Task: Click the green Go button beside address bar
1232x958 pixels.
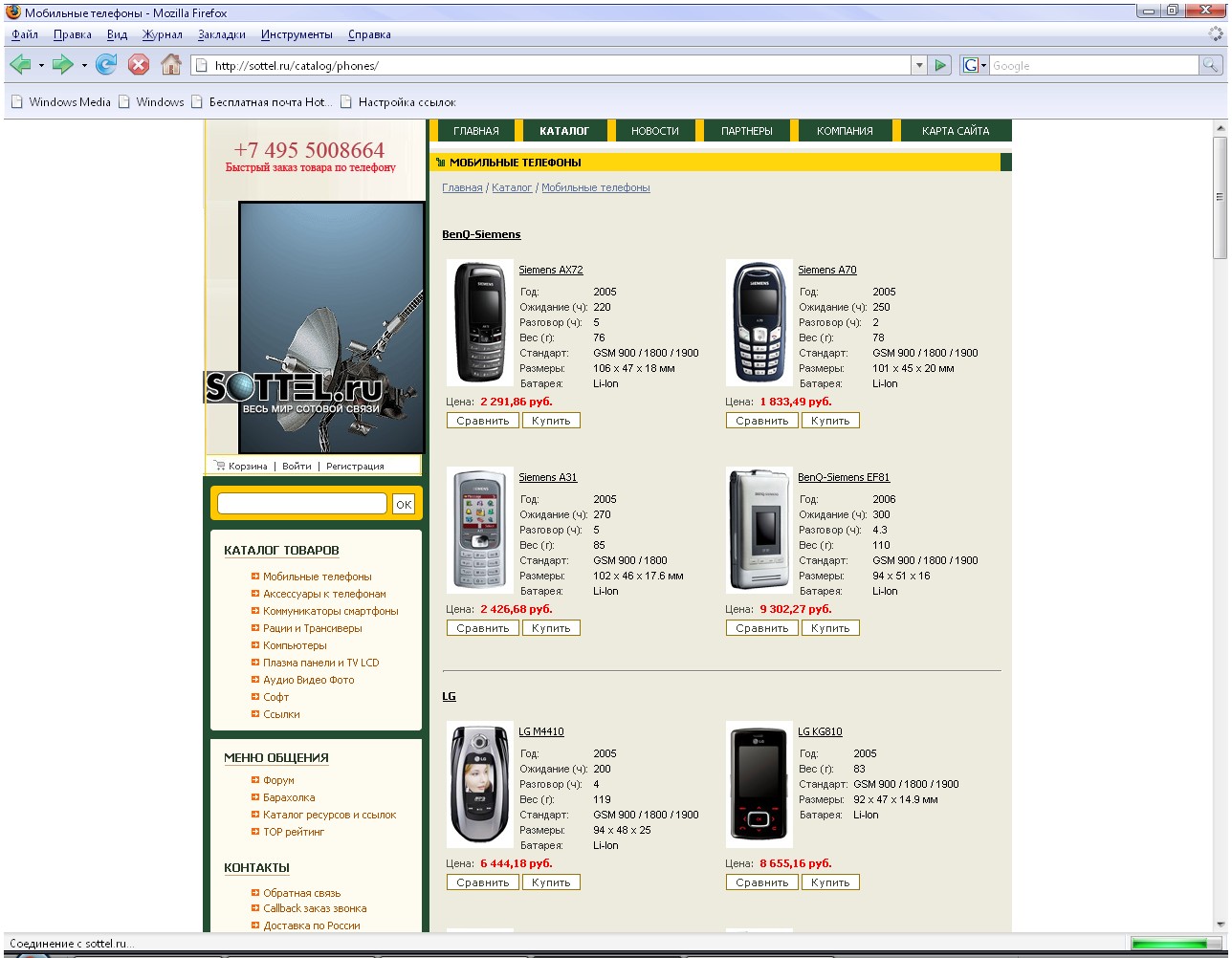Action: [x=941, y=65]
